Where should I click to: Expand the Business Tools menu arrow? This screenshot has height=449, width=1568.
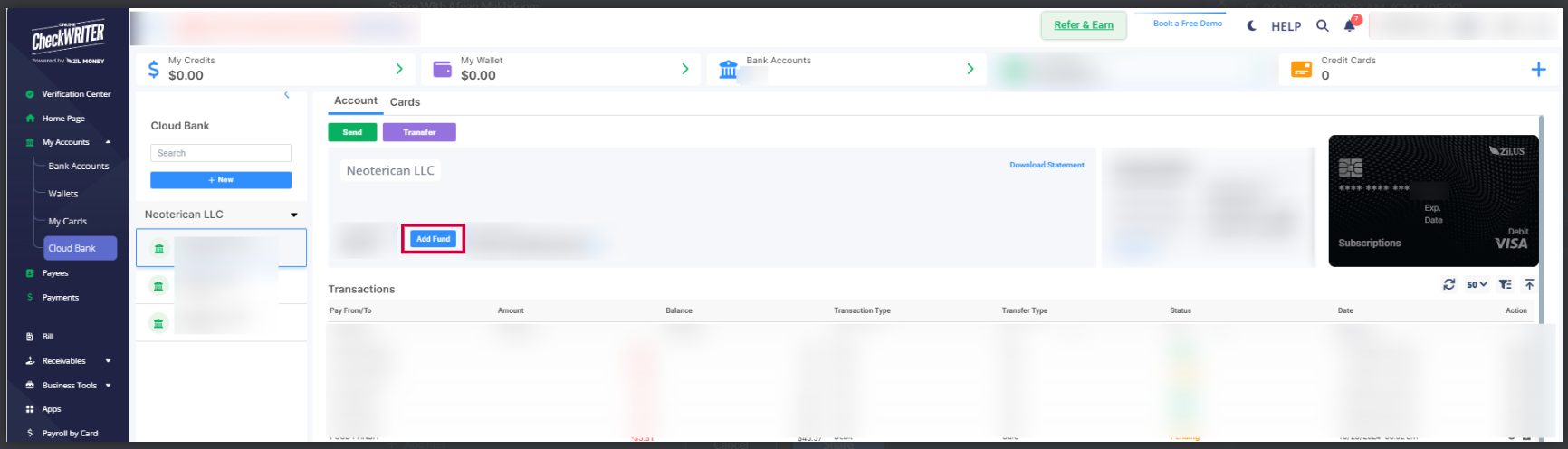108,386
